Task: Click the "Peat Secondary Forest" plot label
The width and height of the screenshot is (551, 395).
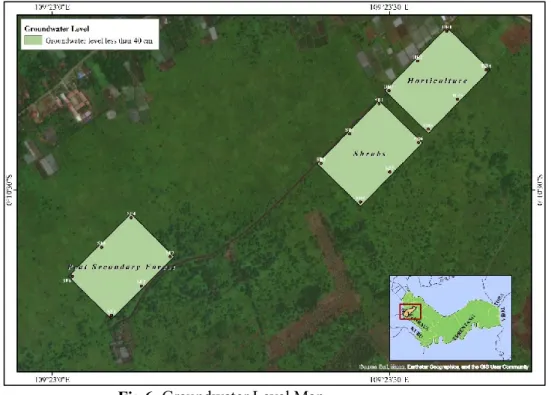Action: point(122,267)
